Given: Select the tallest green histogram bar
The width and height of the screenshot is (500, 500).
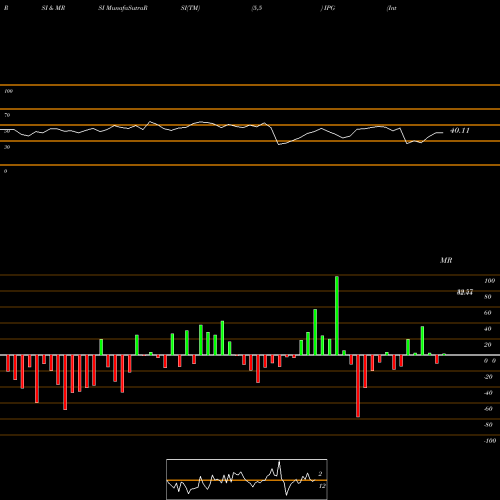Looking at the screenshot, I should coord(337,315).
